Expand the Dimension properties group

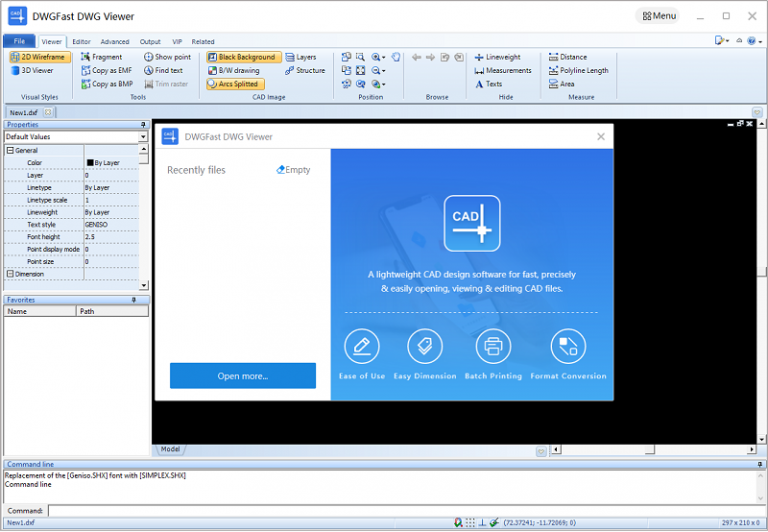(x=10, y=274)
